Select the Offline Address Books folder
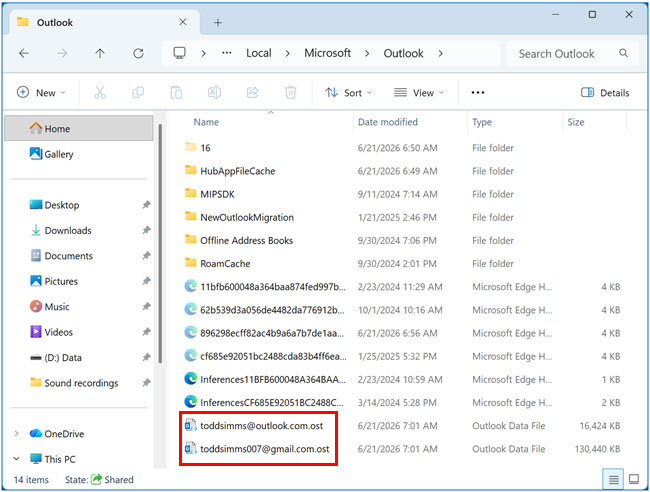 tap(246, 240)
